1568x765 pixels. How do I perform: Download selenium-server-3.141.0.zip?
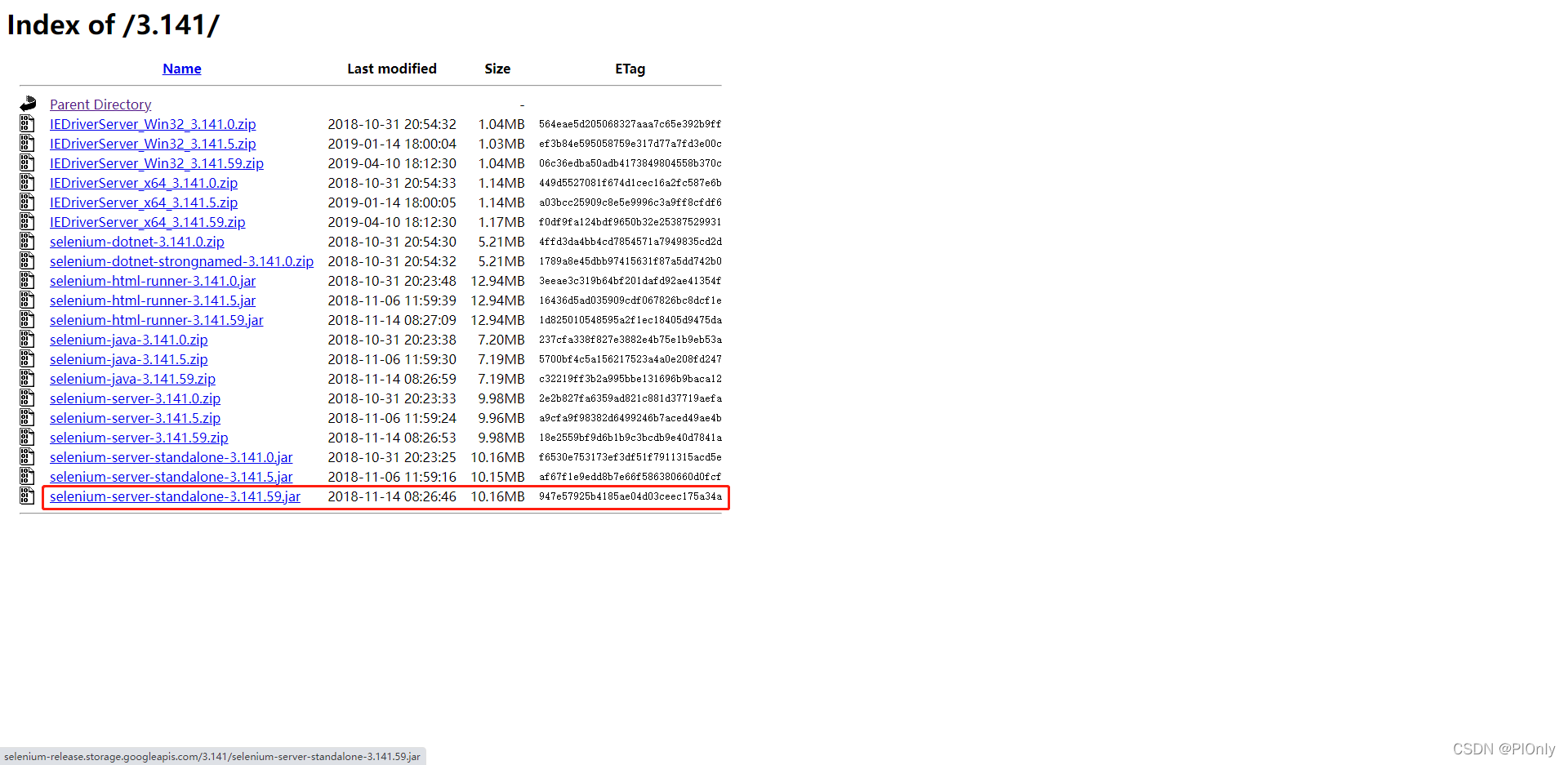(136, 398)
